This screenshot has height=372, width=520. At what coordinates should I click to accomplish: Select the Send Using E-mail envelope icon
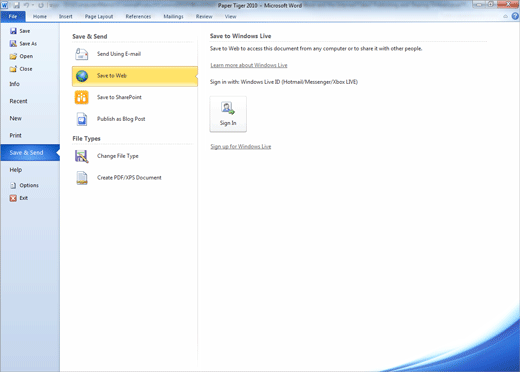pos(82,54)
